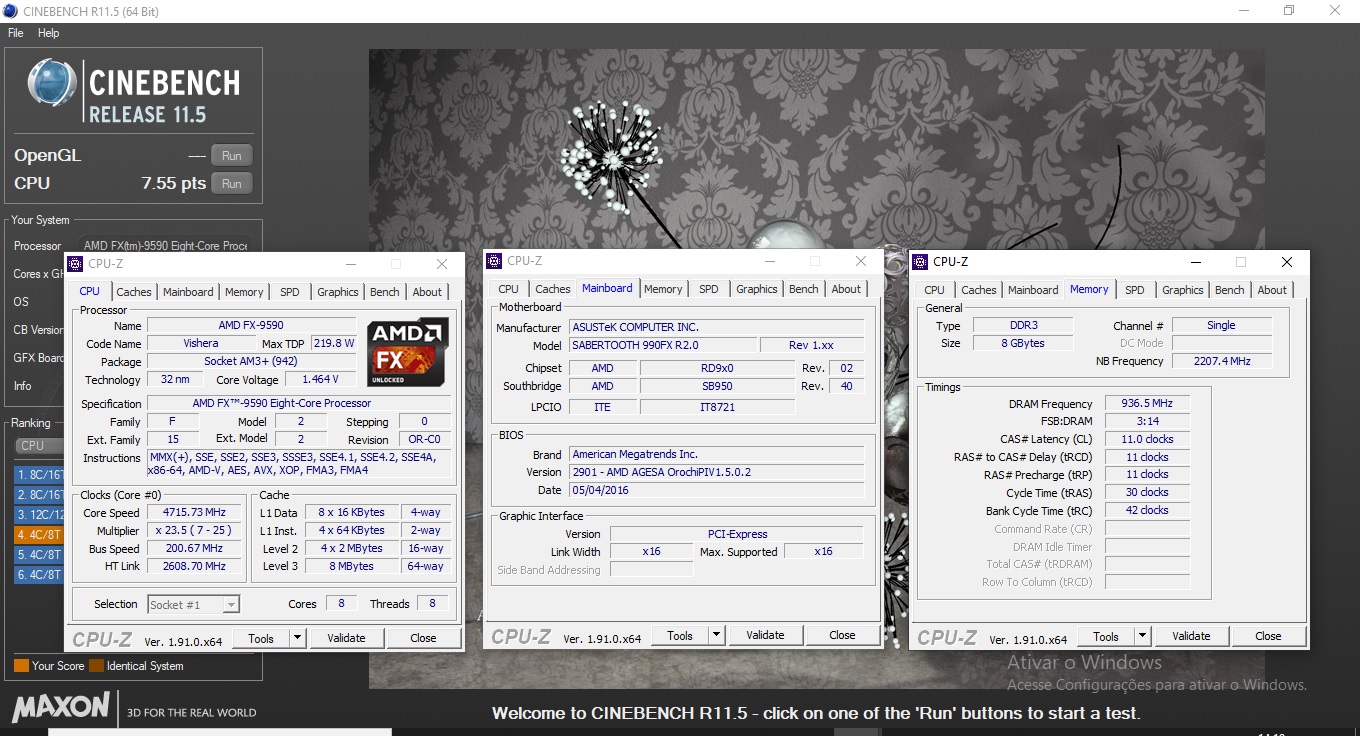This screenshot has height=736, width=1360.
Task: Click the CPU-Z icon in first window title
Action: tap(76, 264)
